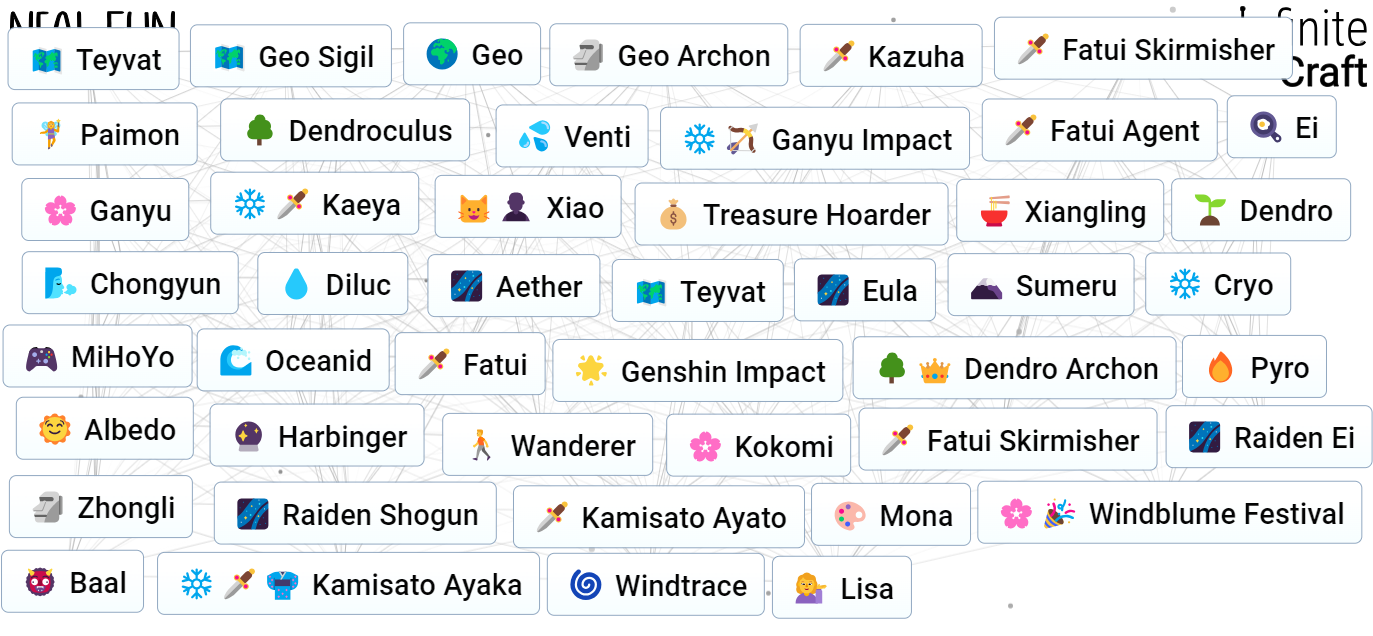This screenshot has width=1373, height=636.
Task: Select the Raiden Shogun element
Action: (x=355, y=513)
